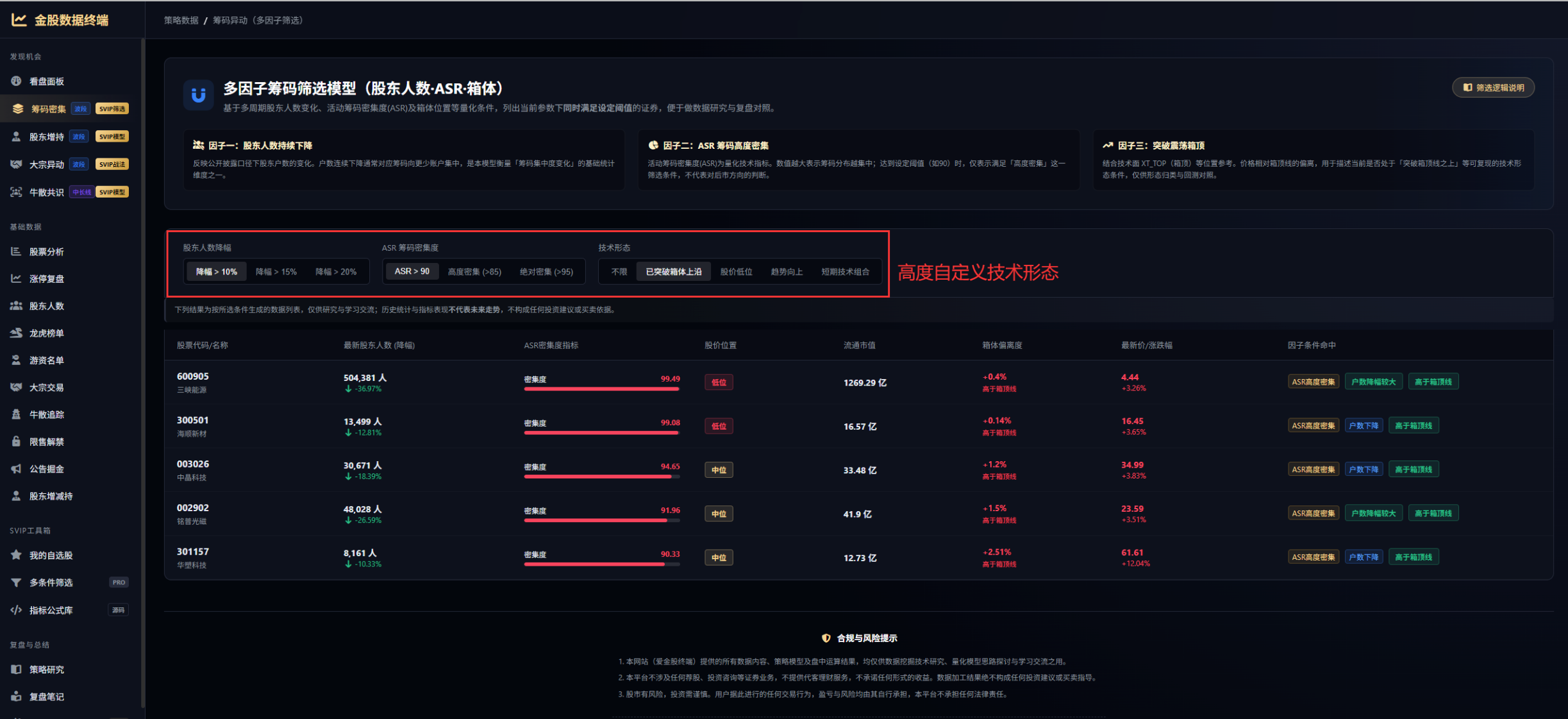Go to the 涨停复盘 sidebar page

point(46,279)
